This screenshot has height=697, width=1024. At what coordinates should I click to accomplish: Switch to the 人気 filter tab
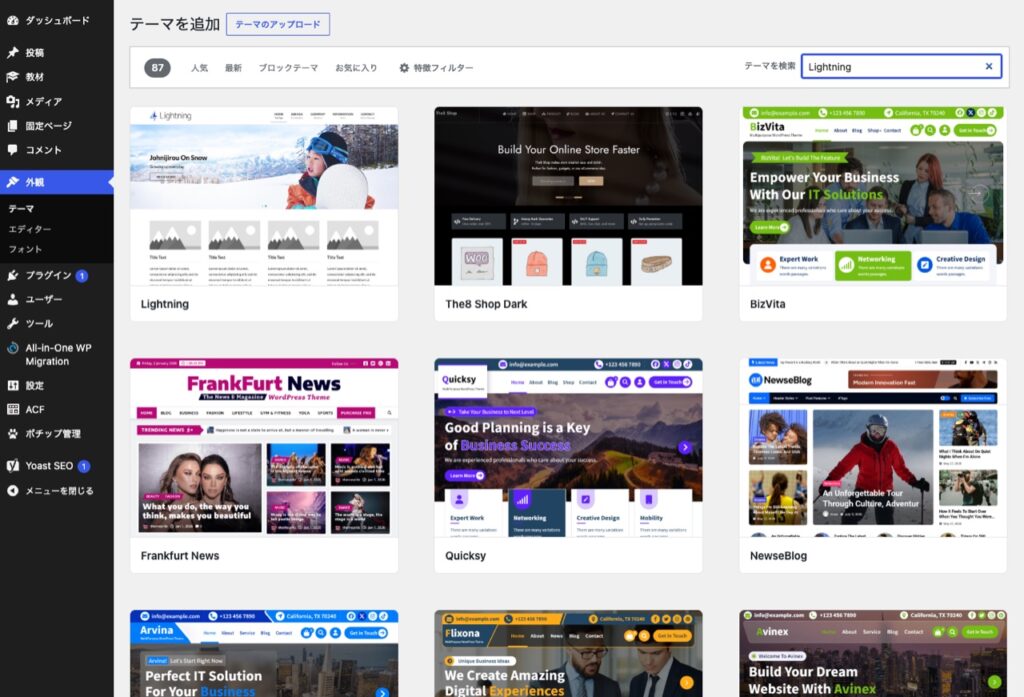[199, 67]
